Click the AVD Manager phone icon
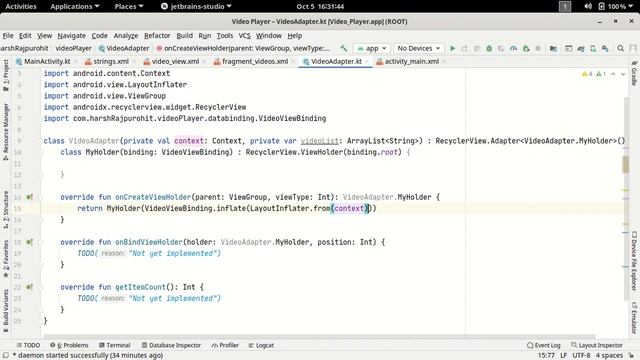The width and height of the screenshot is (640, 360). click(593, 48)
